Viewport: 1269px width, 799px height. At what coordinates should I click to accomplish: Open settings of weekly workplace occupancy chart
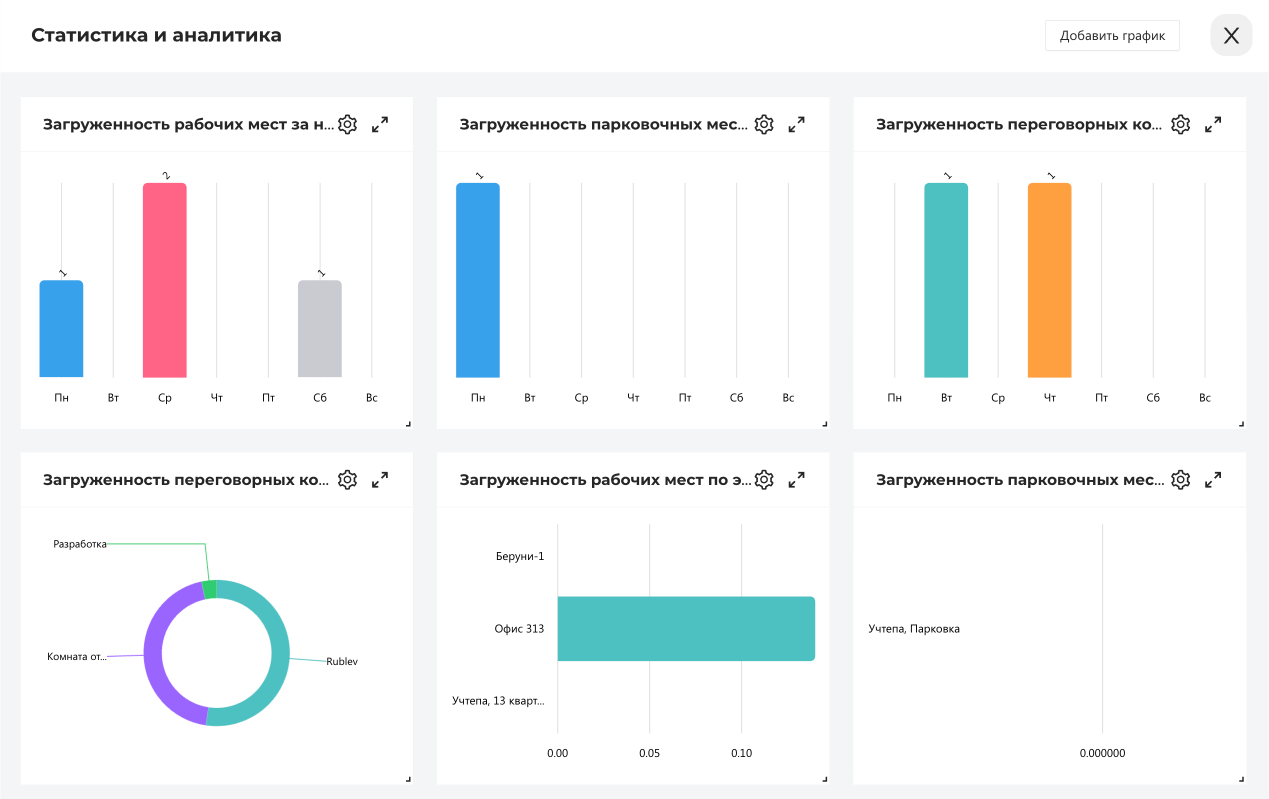coord(347,125)
